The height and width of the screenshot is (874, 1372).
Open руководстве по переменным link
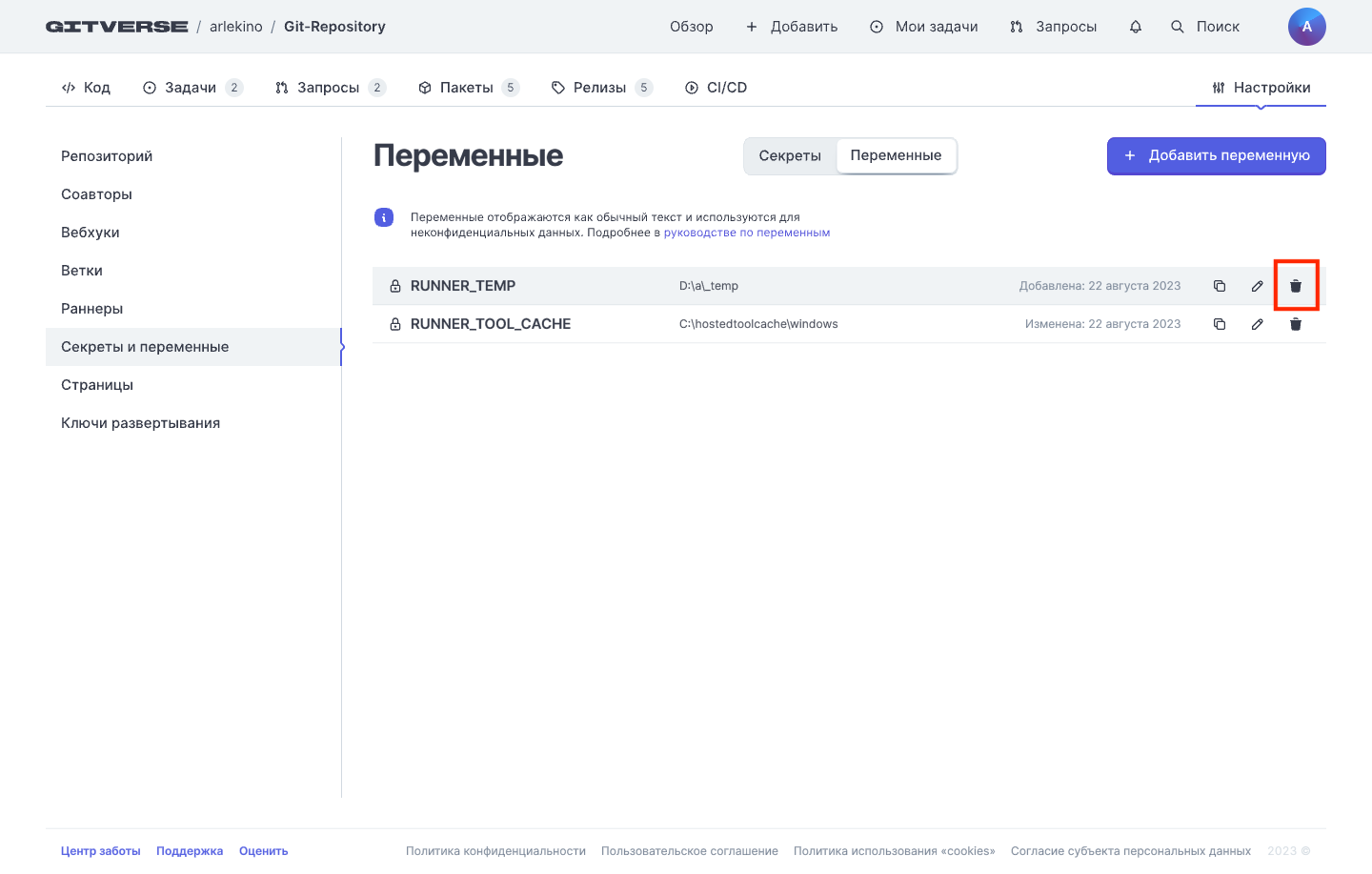[746, 233]
